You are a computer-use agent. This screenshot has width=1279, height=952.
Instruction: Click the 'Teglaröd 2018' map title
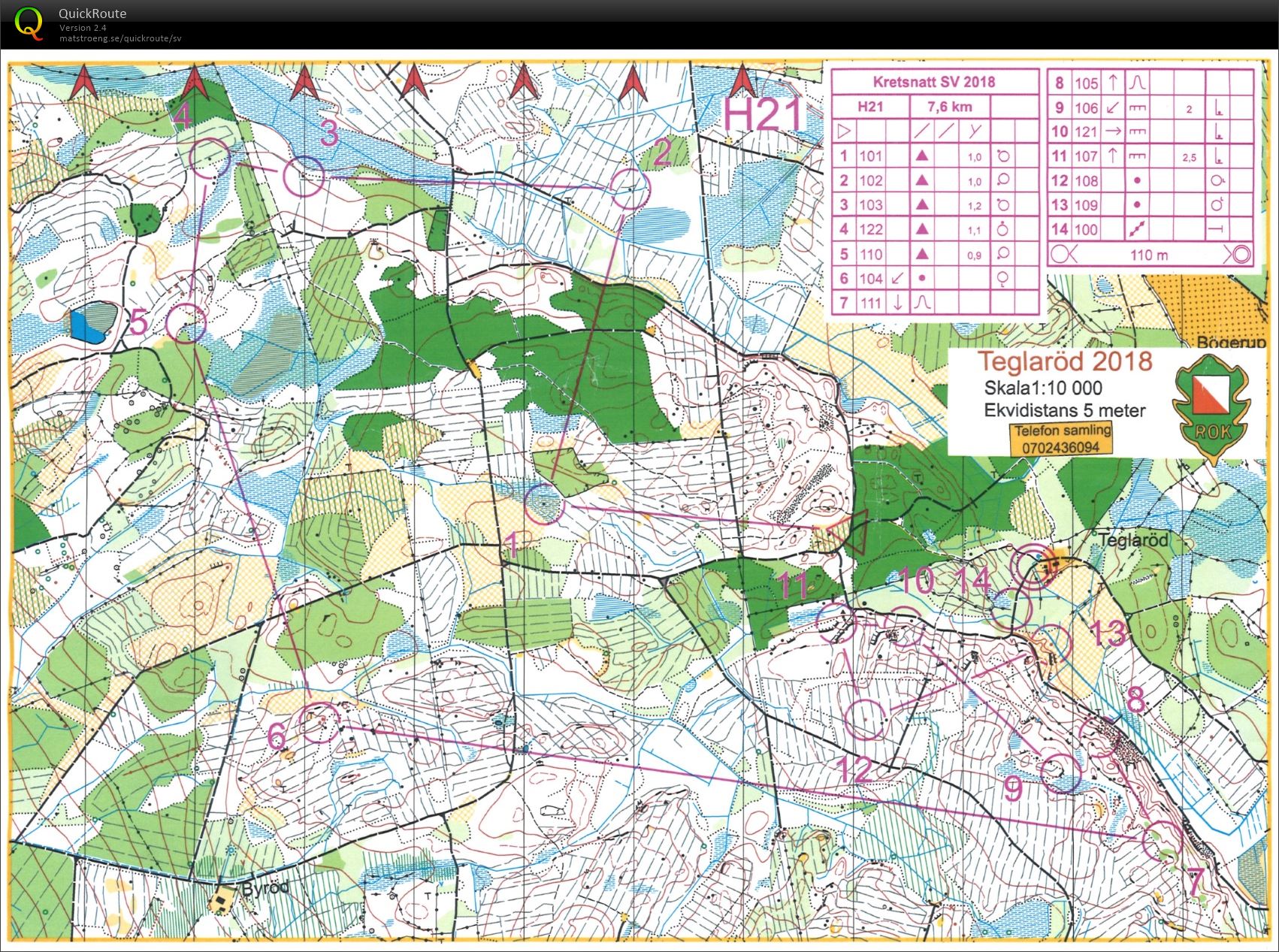click(x=1065, y=361)
